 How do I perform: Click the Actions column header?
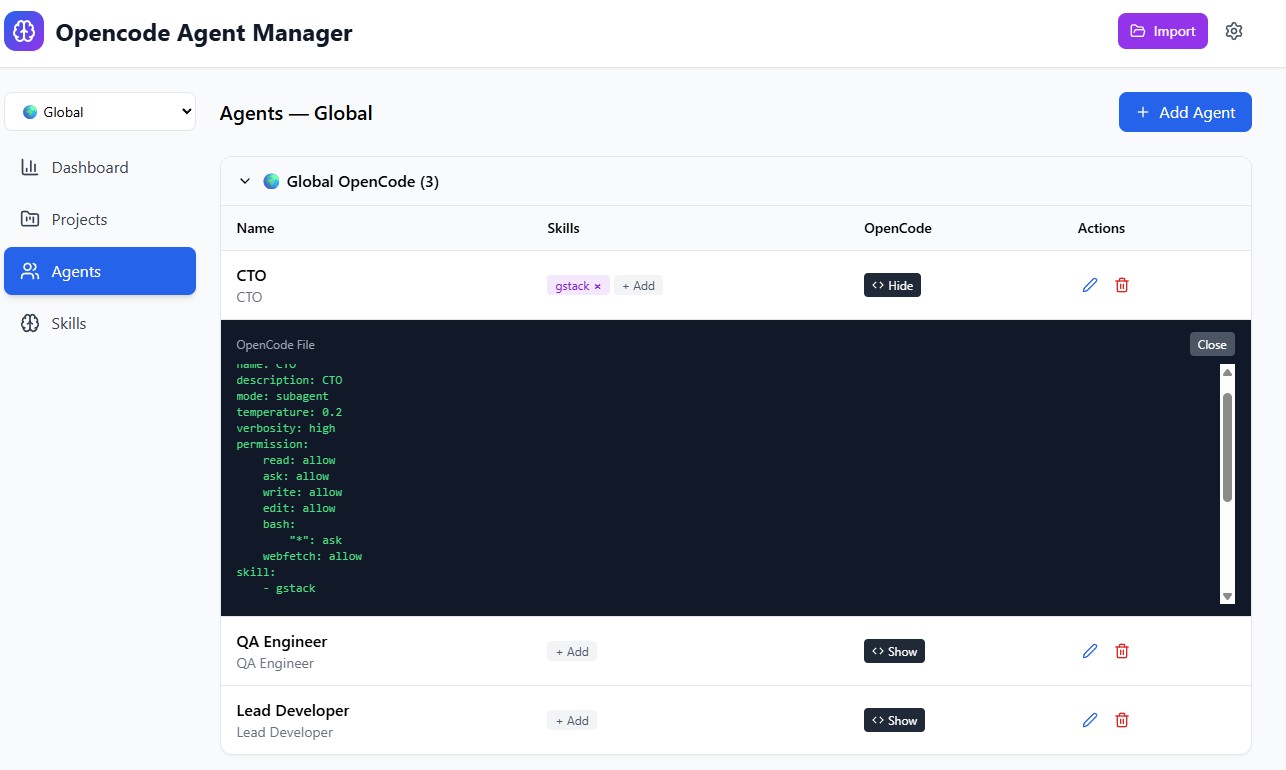1101,228
